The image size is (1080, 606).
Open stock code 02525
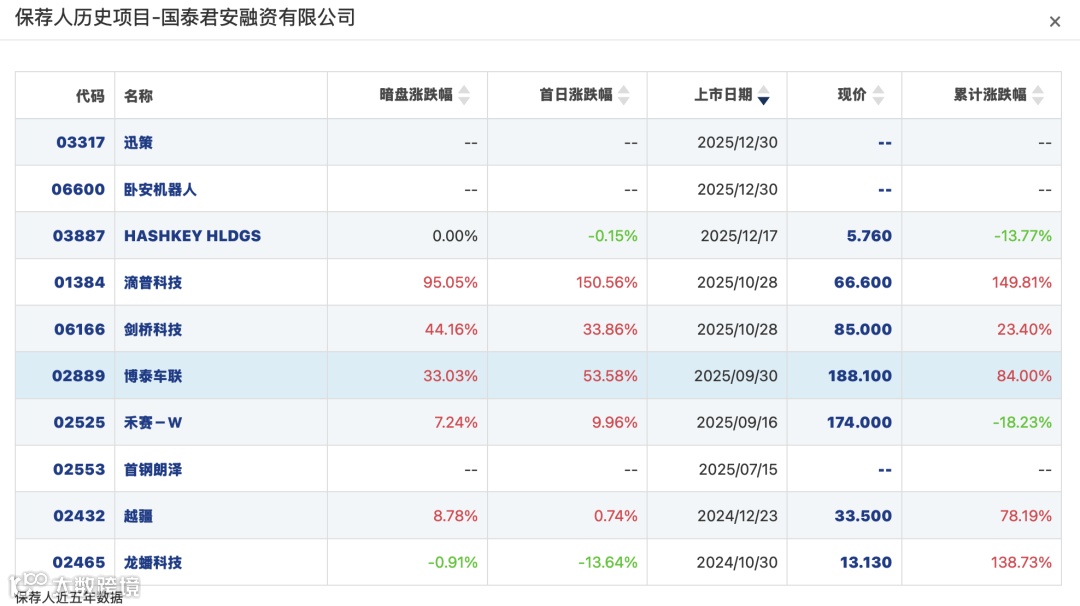tap(80, 422)
